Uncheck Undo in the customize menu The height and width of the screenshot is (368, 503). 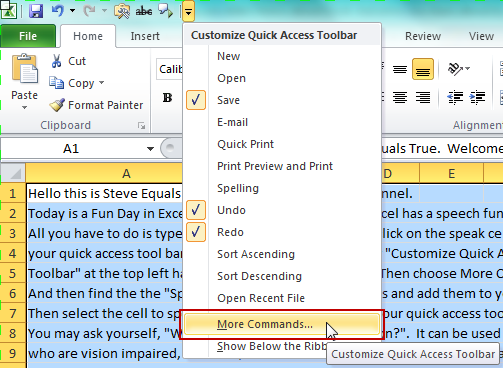point(196,210)
